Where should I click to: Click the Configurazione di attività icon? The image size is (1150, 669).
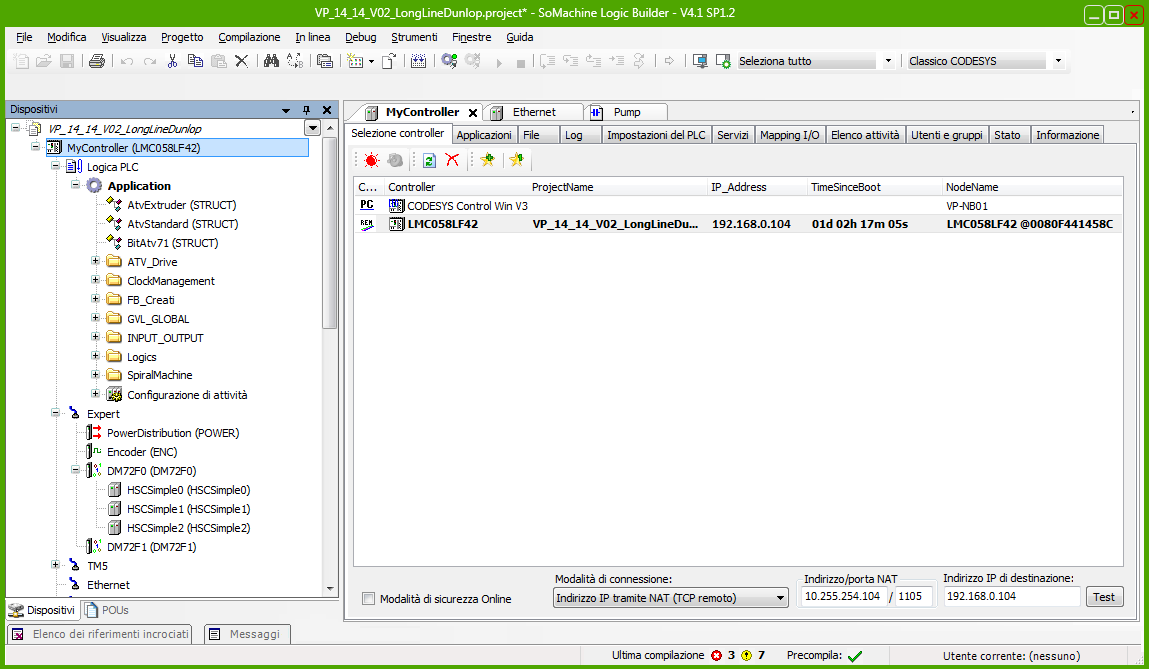pos(114,395)
